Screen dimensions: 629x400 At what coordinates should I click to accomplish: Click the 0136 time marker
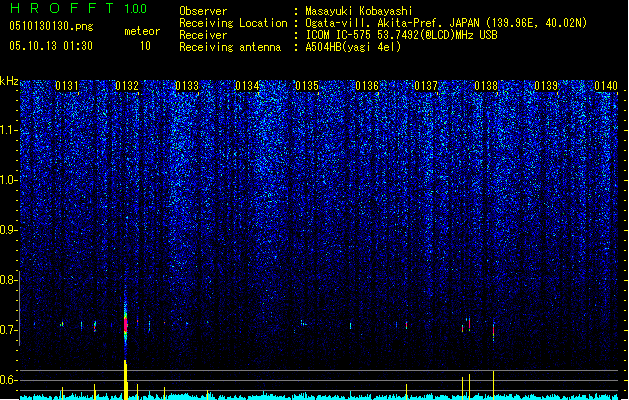pyautogui.click(x=367, y=86)
